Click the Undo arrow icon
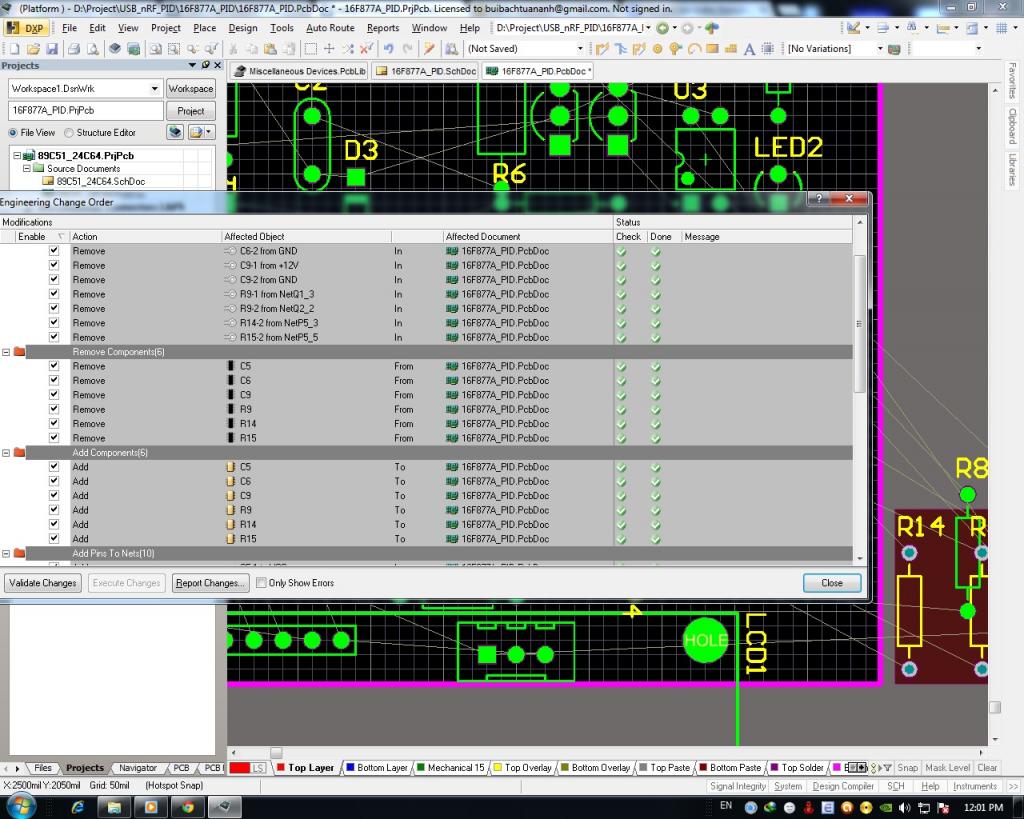 [x=388, y=48]
